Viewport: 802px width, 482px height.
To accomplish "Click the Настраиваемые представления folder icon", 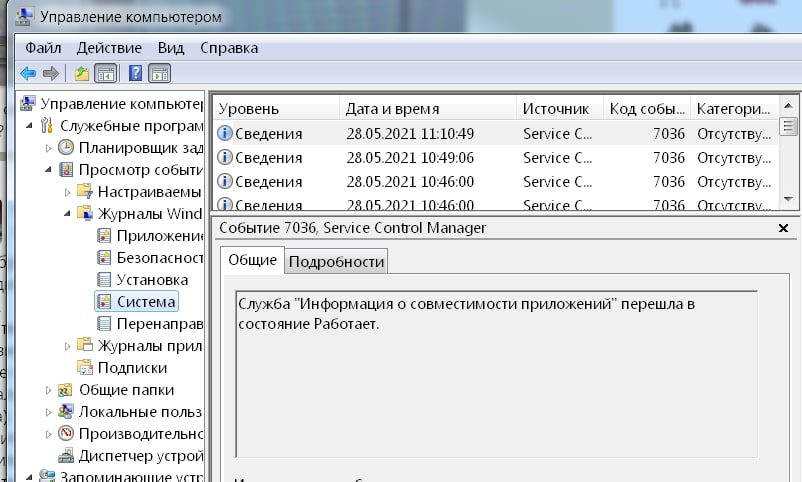I will tap(84, 191).
